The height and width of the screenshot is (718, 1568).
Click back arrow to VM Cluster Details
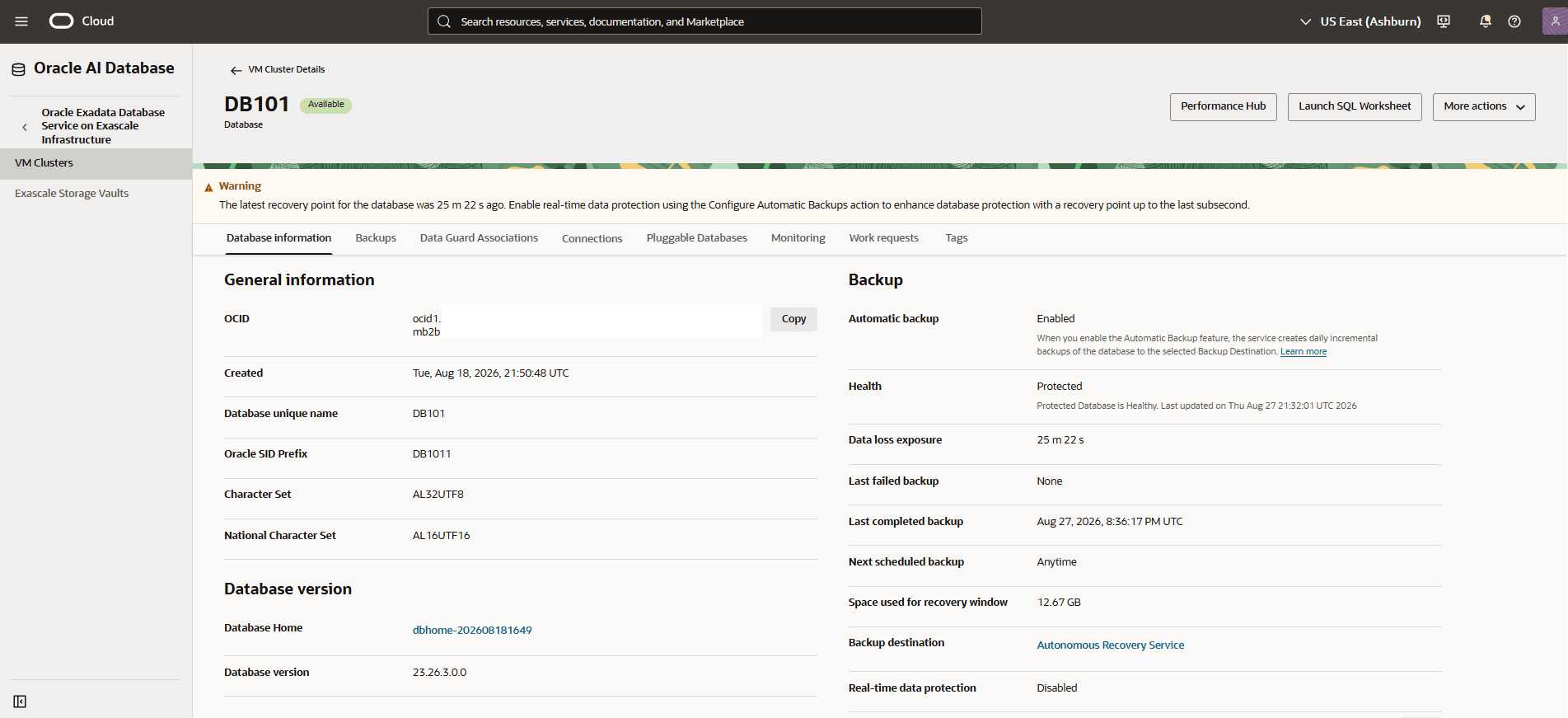coord(236,70)
